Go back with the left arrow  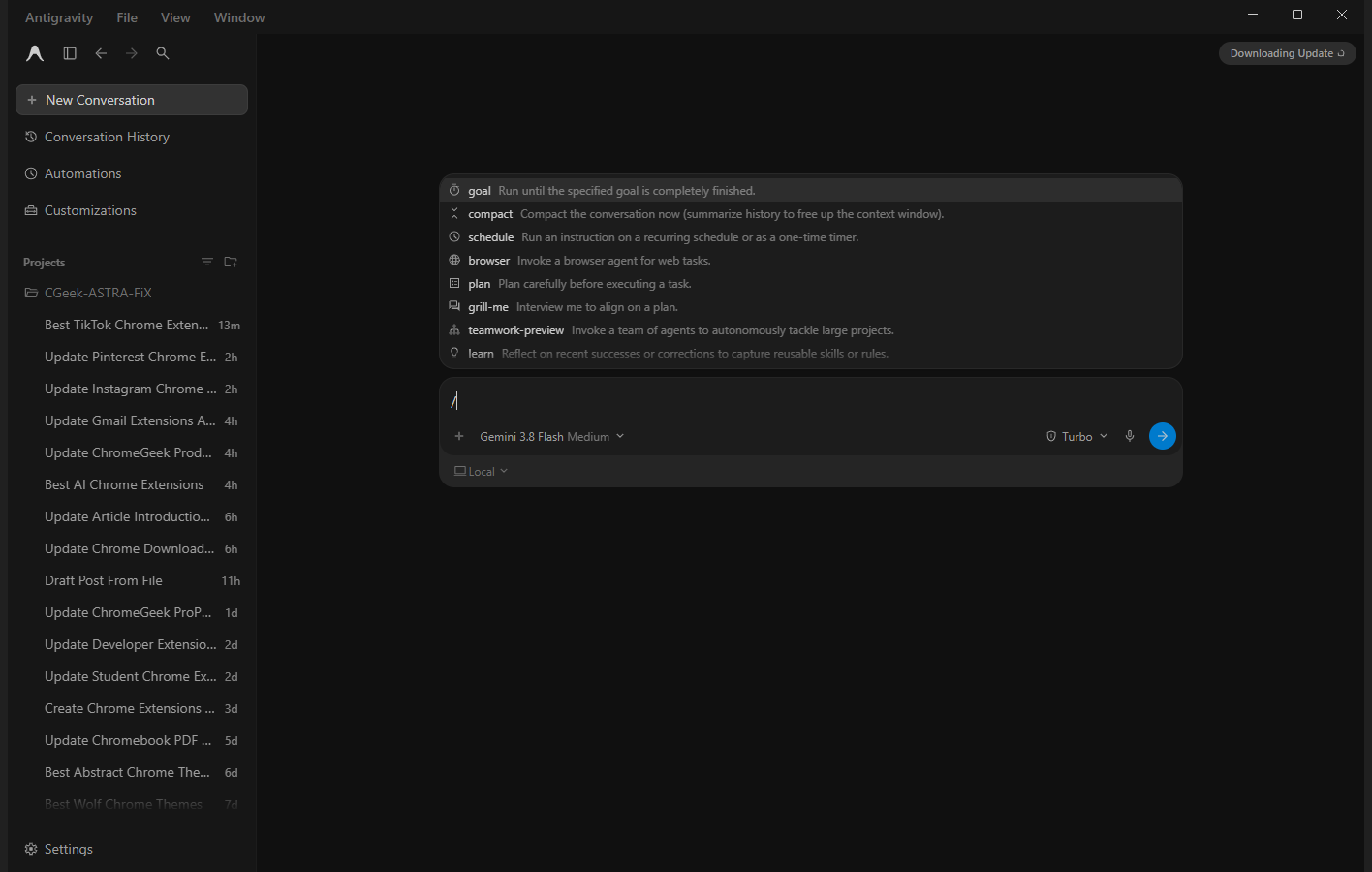(x=101, y=53)
